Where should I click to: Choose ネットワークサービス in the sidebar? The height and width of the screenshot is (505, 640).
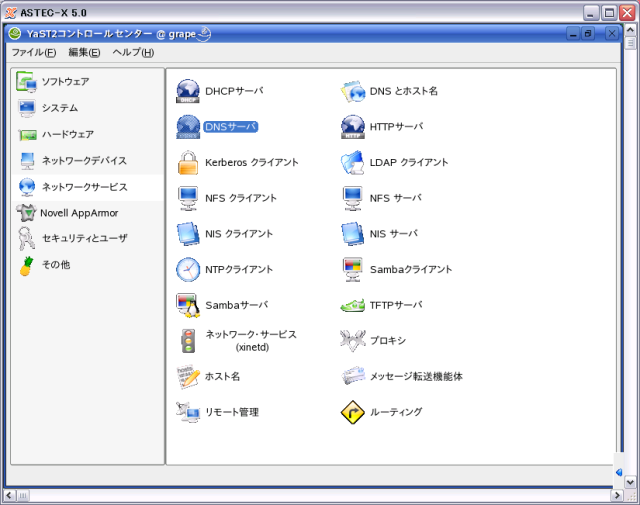tap(87, 187)
